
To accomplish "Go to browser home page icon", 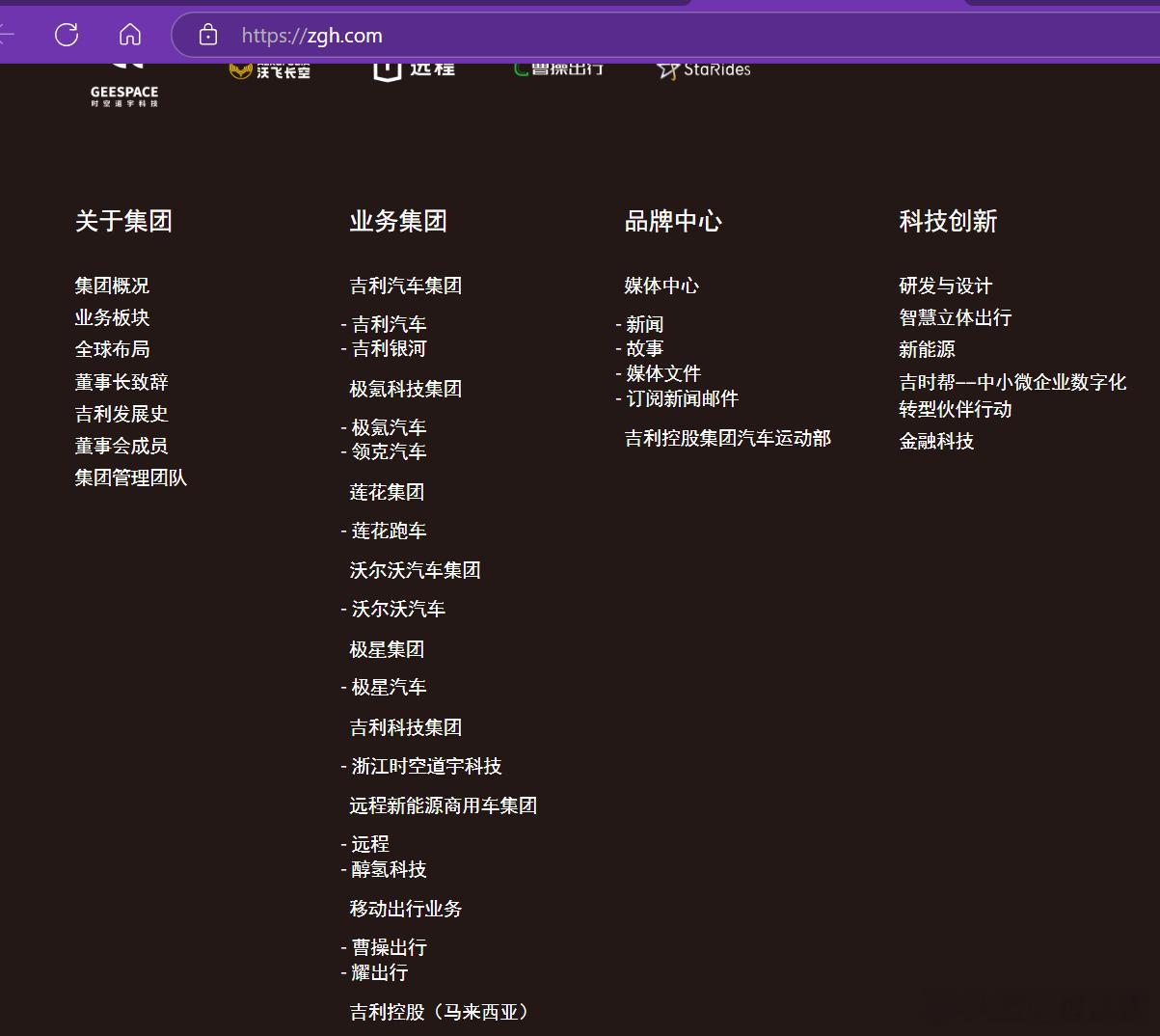I will 130,36.
